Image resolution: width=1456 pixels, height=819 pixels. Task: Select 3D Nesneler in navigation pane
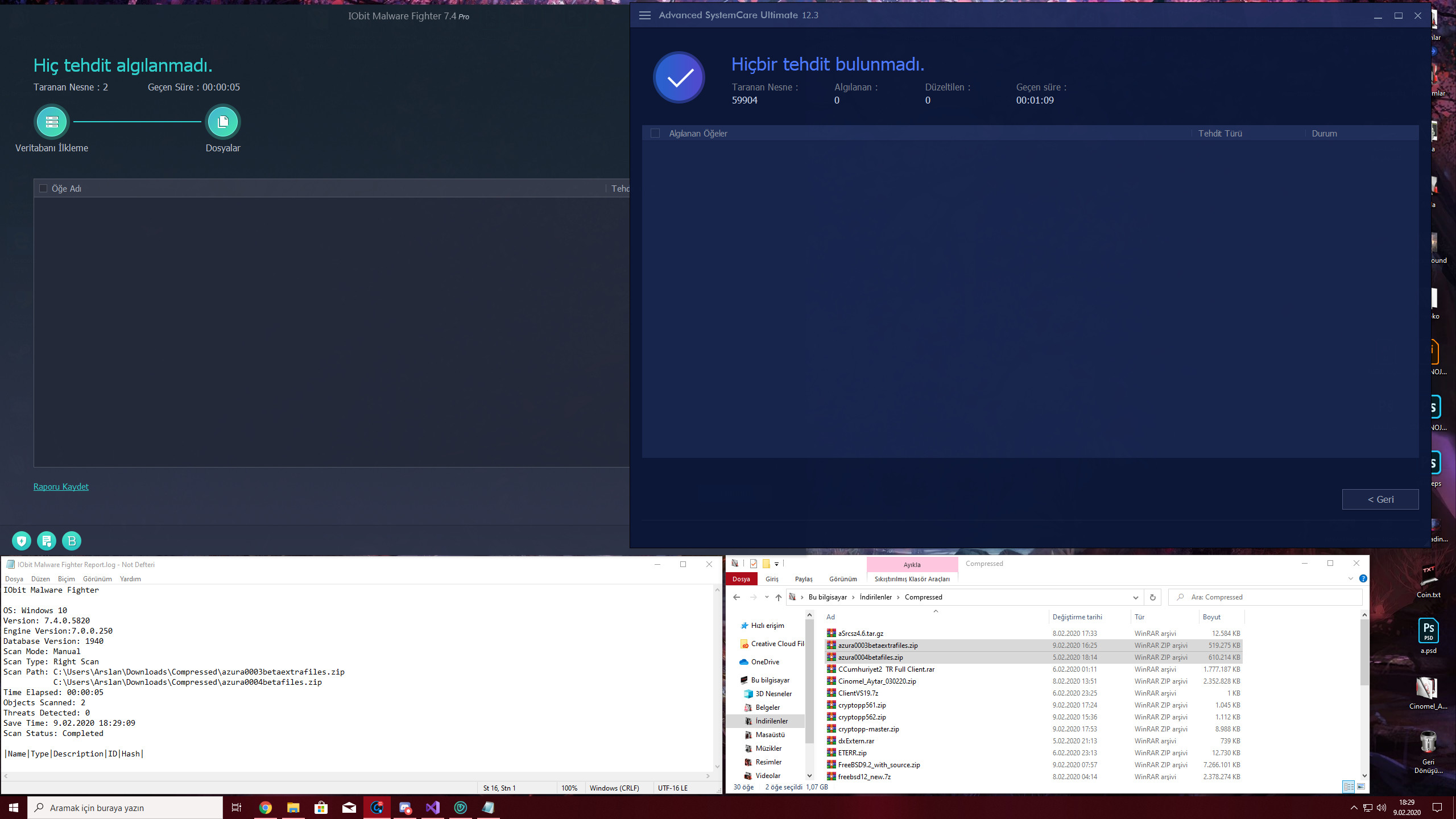pos(773,694)
